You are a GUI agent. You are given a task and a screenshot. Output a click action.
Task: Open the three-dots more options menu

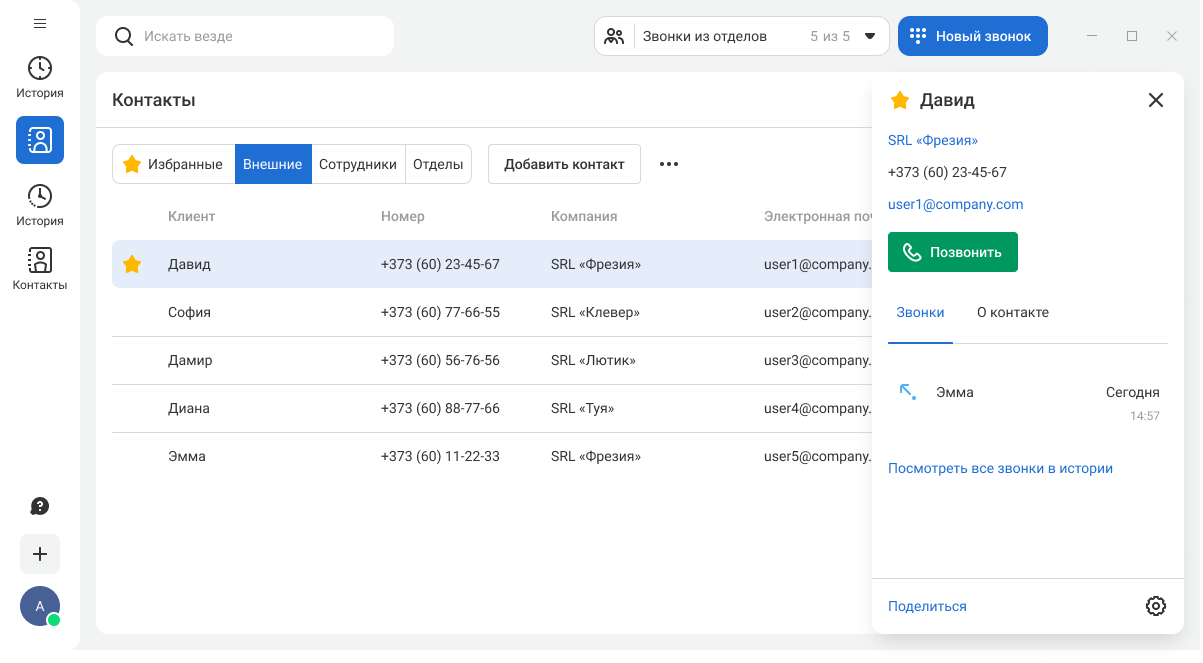click(669, 164)
